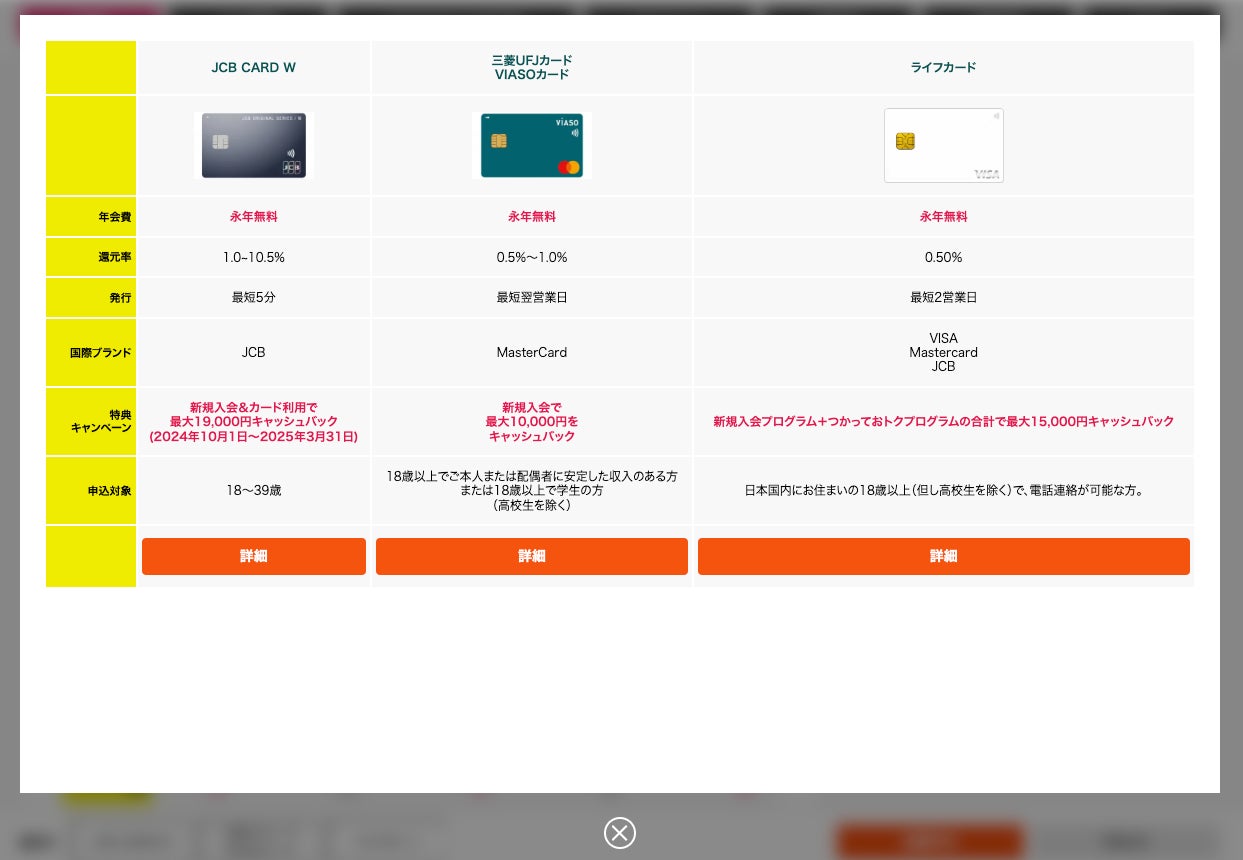This screenshot has height=860, width=1243.
Task: Click the VISA Mastercard JCB brand cell
Action: pos(944,353)
